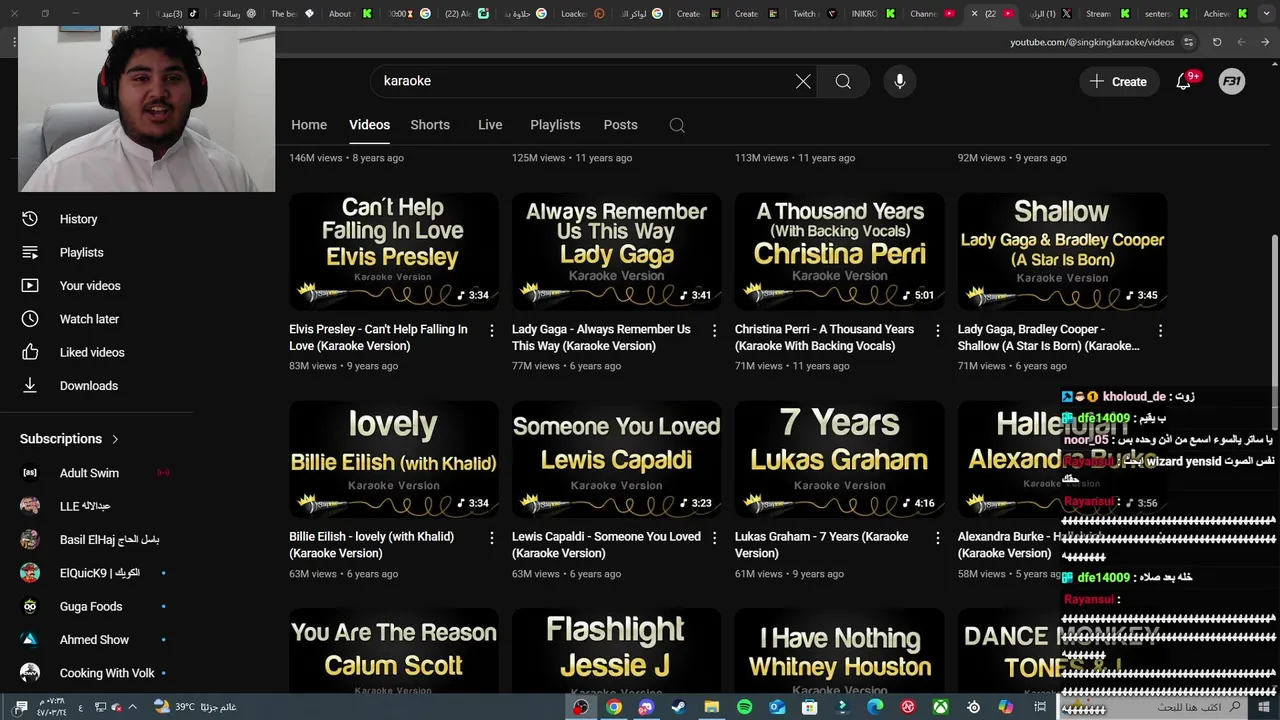
Task: Play You Are The Reason thumbnail
Action: [x=393, y=650]
